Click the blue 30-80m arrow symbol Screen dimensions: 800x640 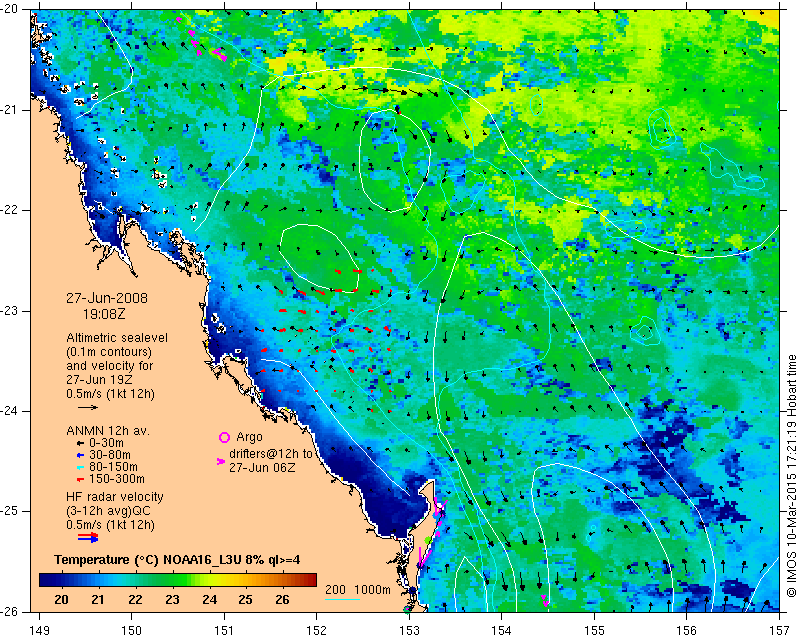(x=80, y=455)
